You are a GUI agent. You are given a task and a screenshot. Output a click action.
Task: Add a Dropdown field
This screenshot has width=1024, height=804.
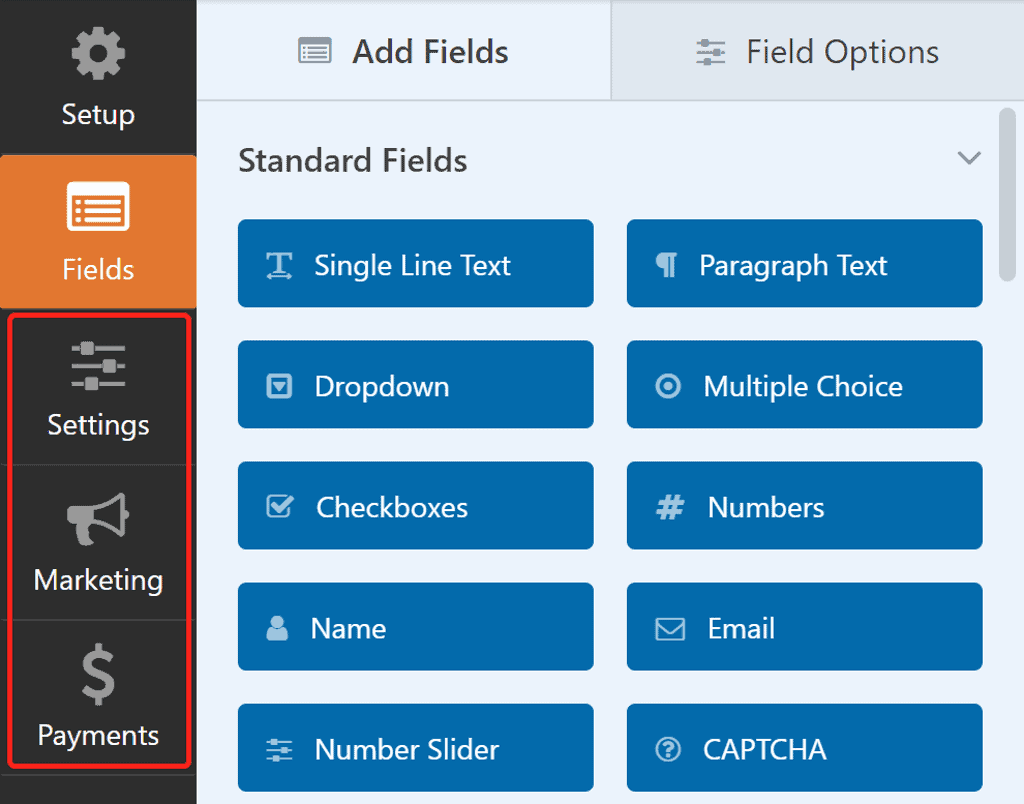415,386
